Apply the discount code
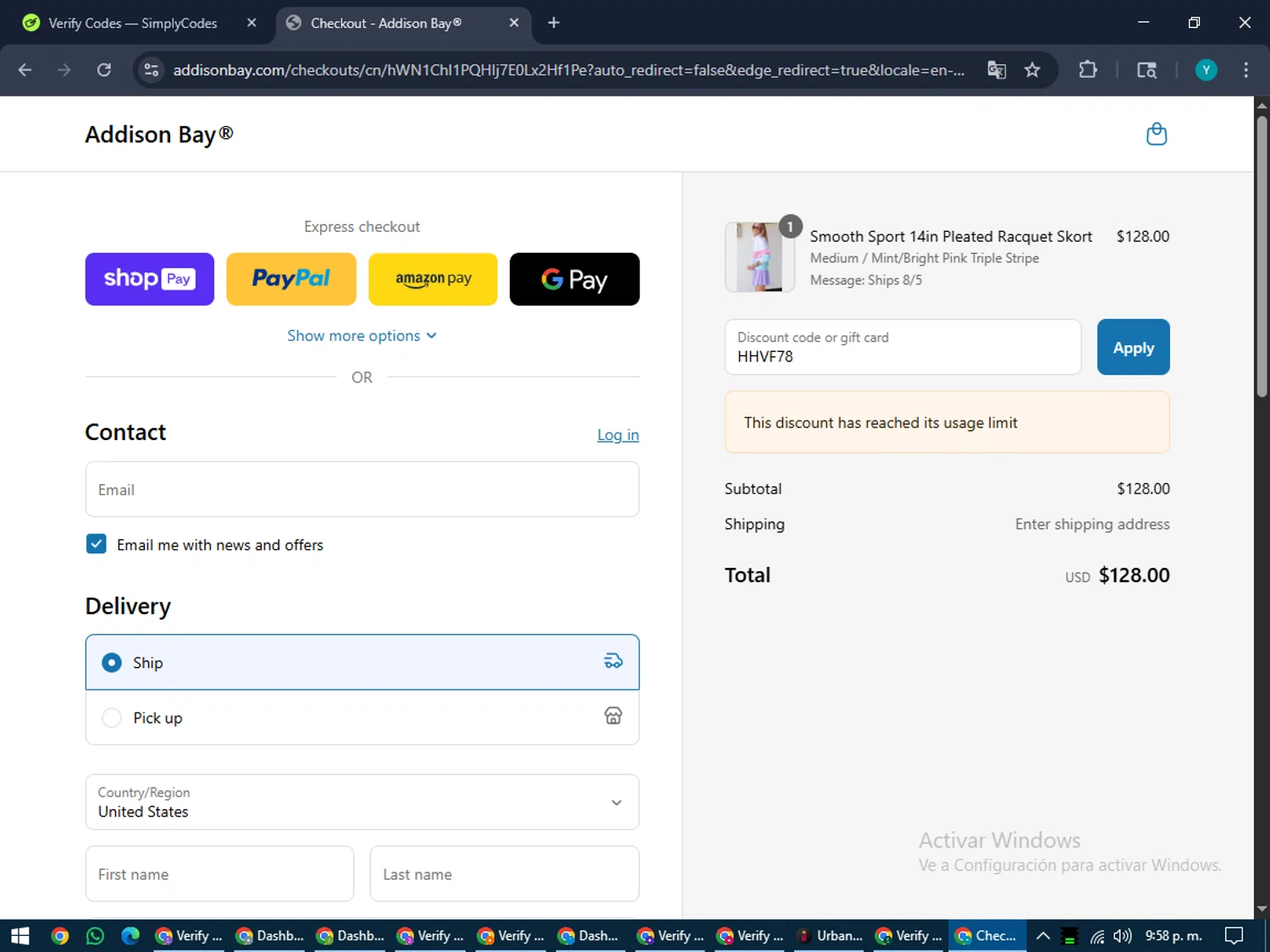This screenshot has width=1270, height=952. tap(1134, 347)
